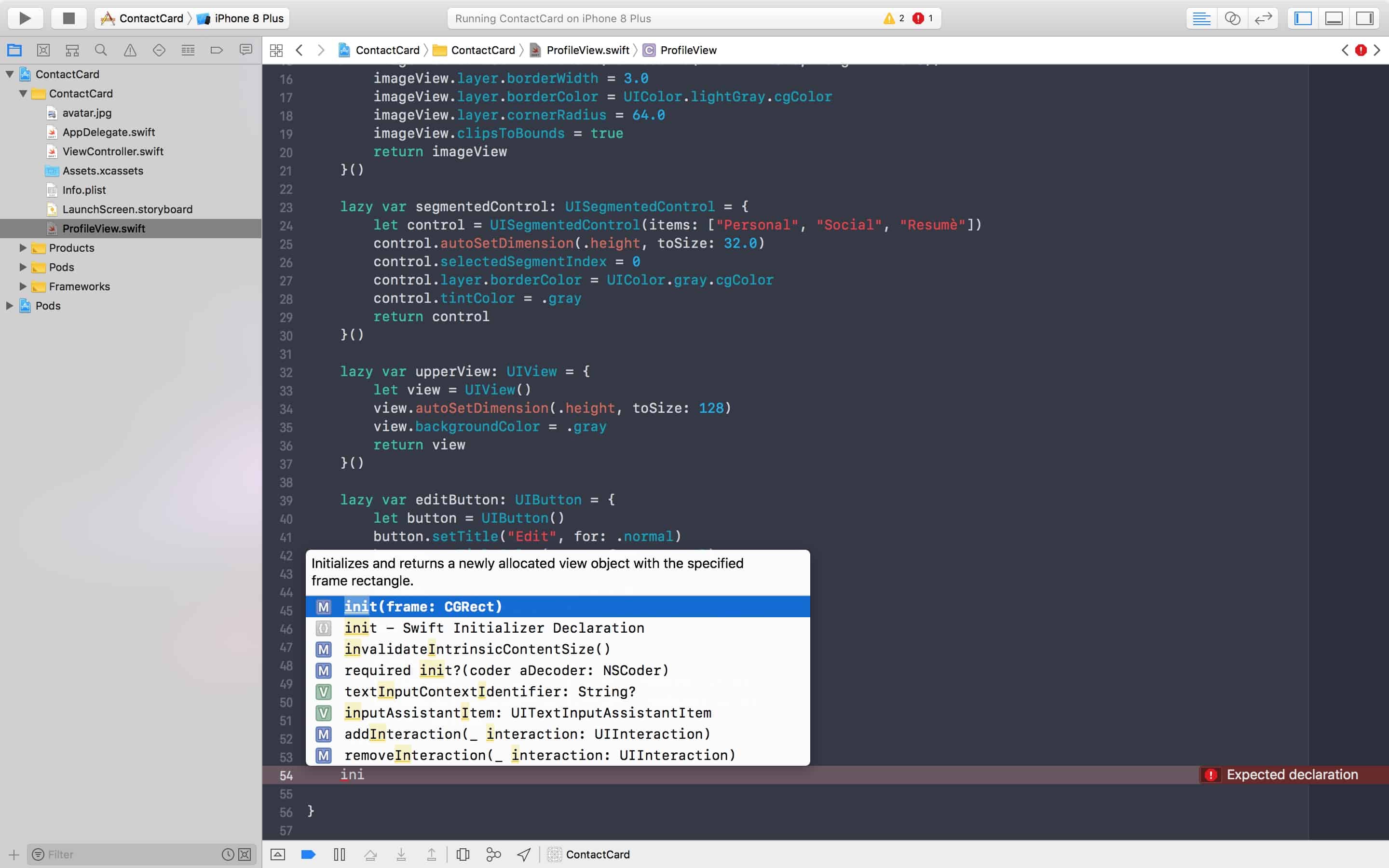Click the Simulate Location arrow icon
The width and height of the screenshot is (1389, 868).
point(523,854)
